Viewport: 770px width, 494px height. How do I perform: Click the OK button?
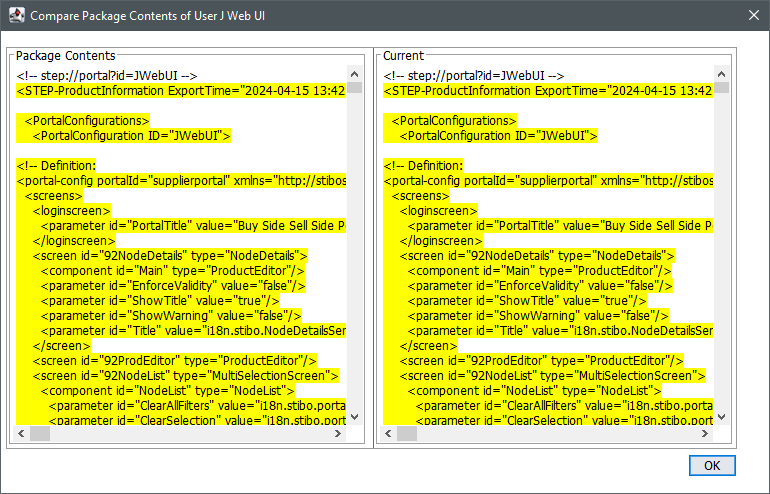[x=712, y=465]
